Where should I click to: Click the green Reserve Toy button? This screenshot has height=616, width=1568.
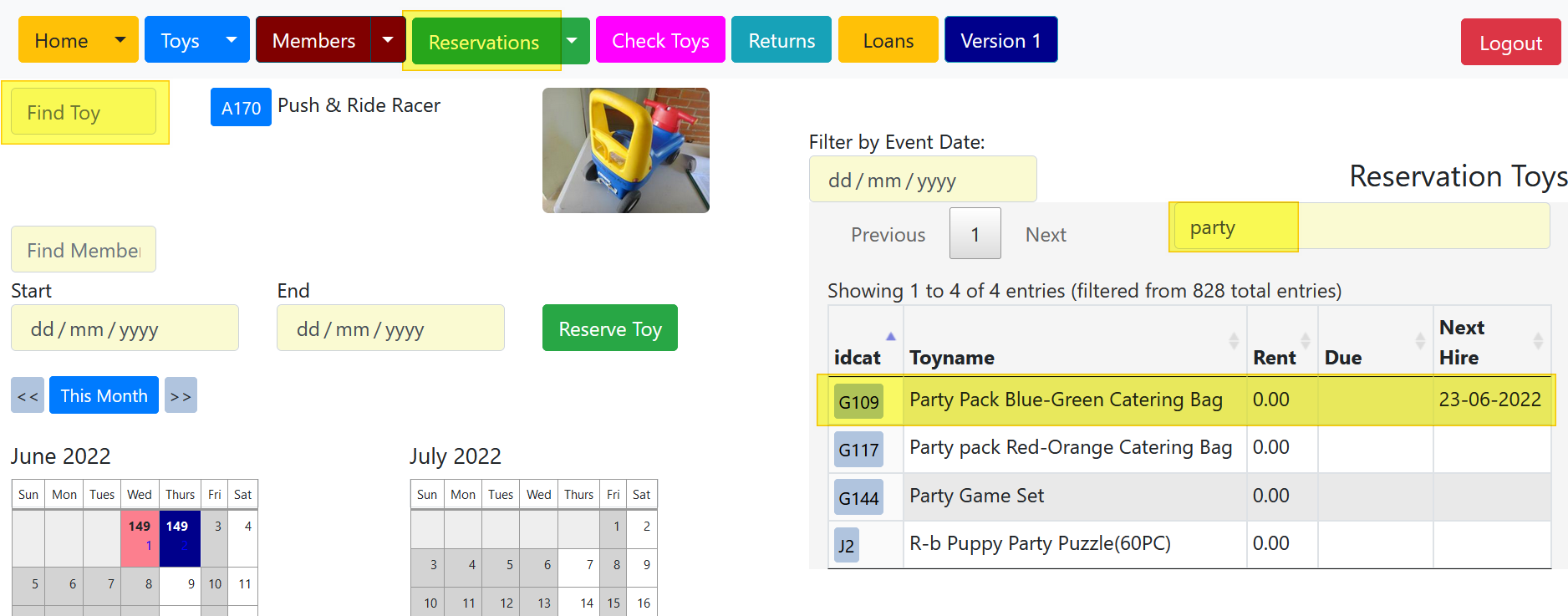pos(609,328)
